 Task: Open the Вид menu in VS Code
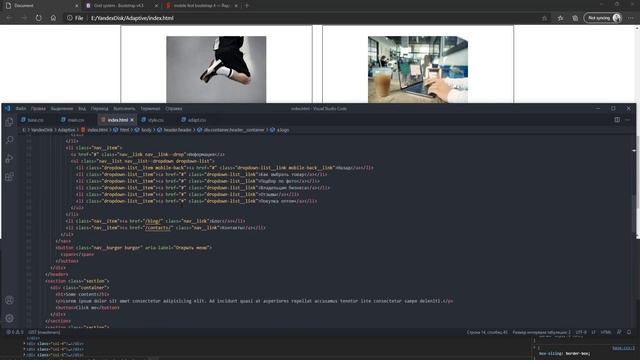click(x=82, y=109)
